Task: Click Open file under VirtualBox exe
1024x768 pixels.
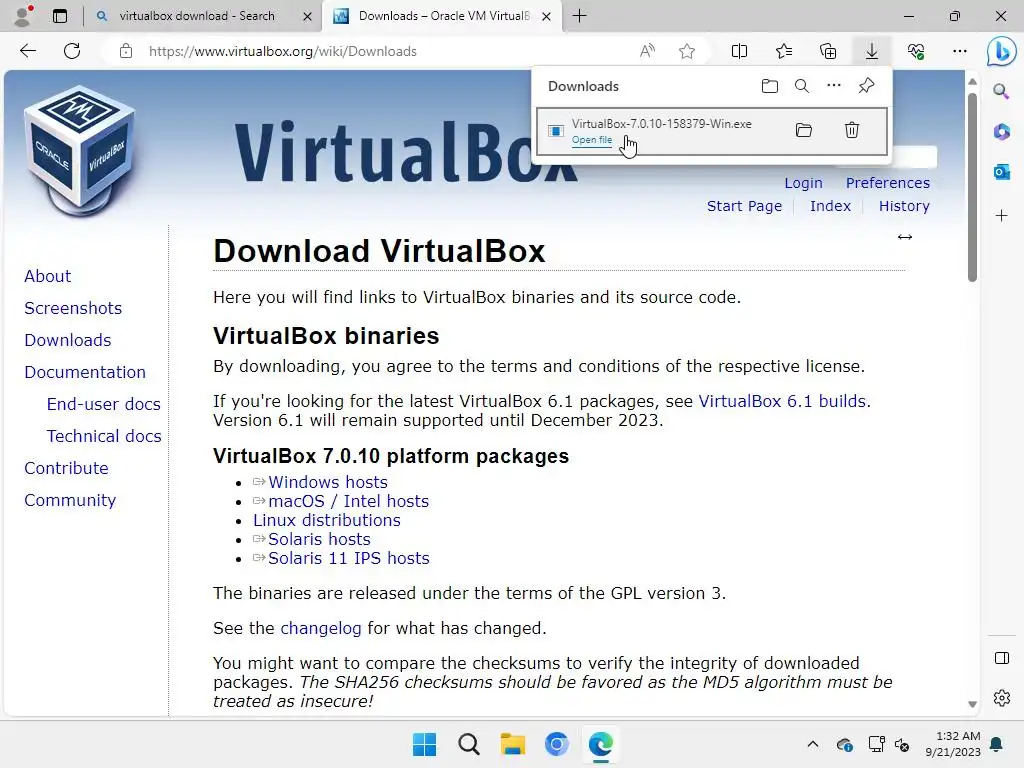Action: (x=592, y=140)
